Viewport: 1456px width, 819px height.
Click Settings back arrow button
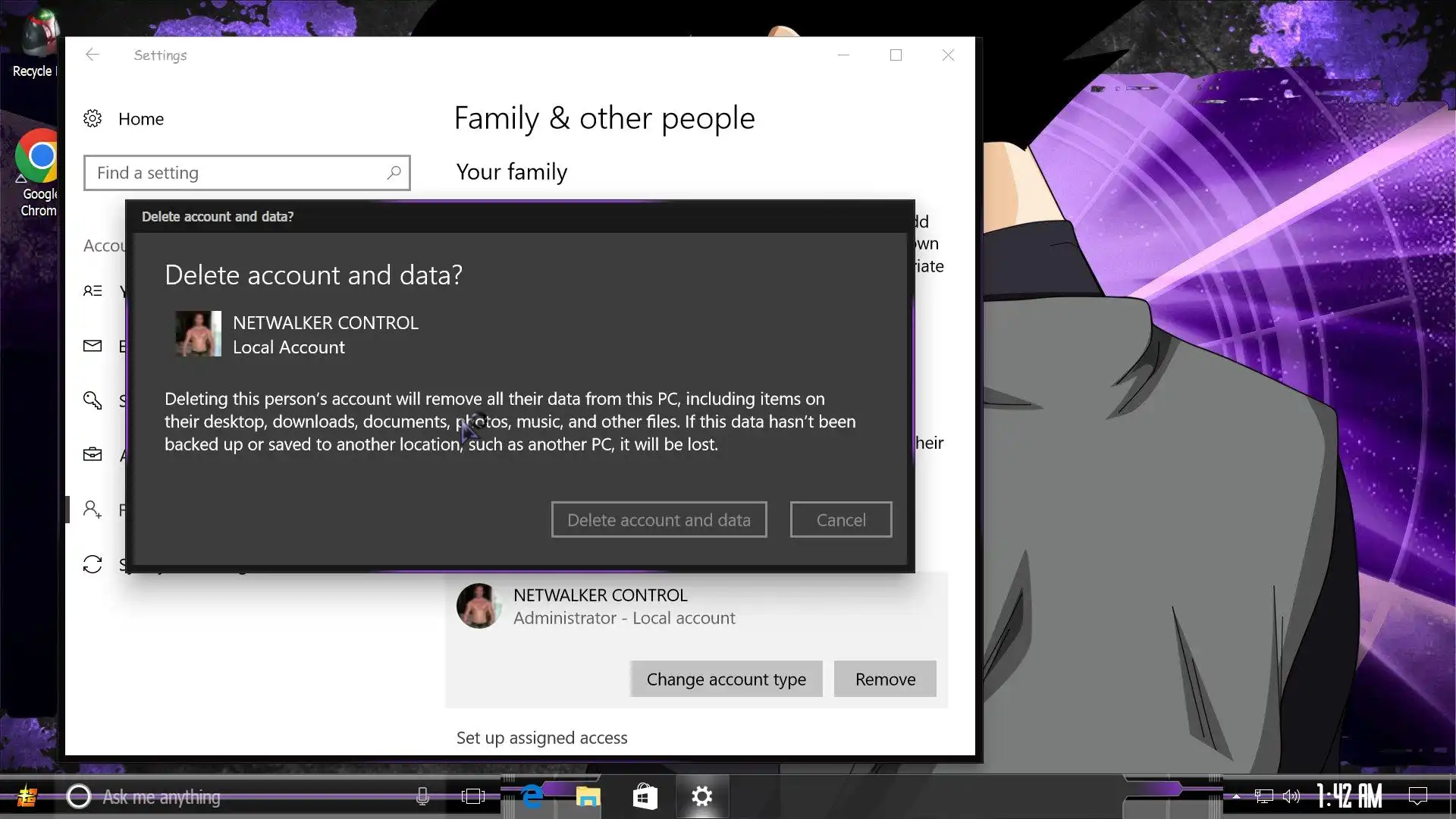[x=93, y=55]
